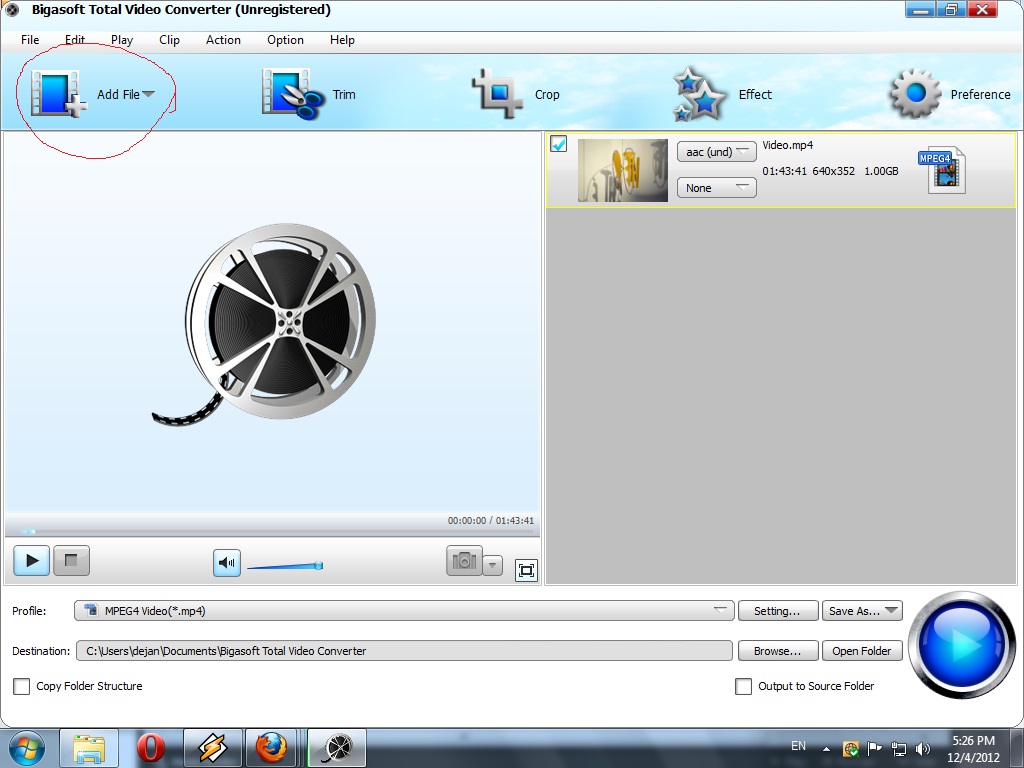The height and width of the screenshot is (768, 1024).
Task: Open the Play menu
Action: click(122, 40)
